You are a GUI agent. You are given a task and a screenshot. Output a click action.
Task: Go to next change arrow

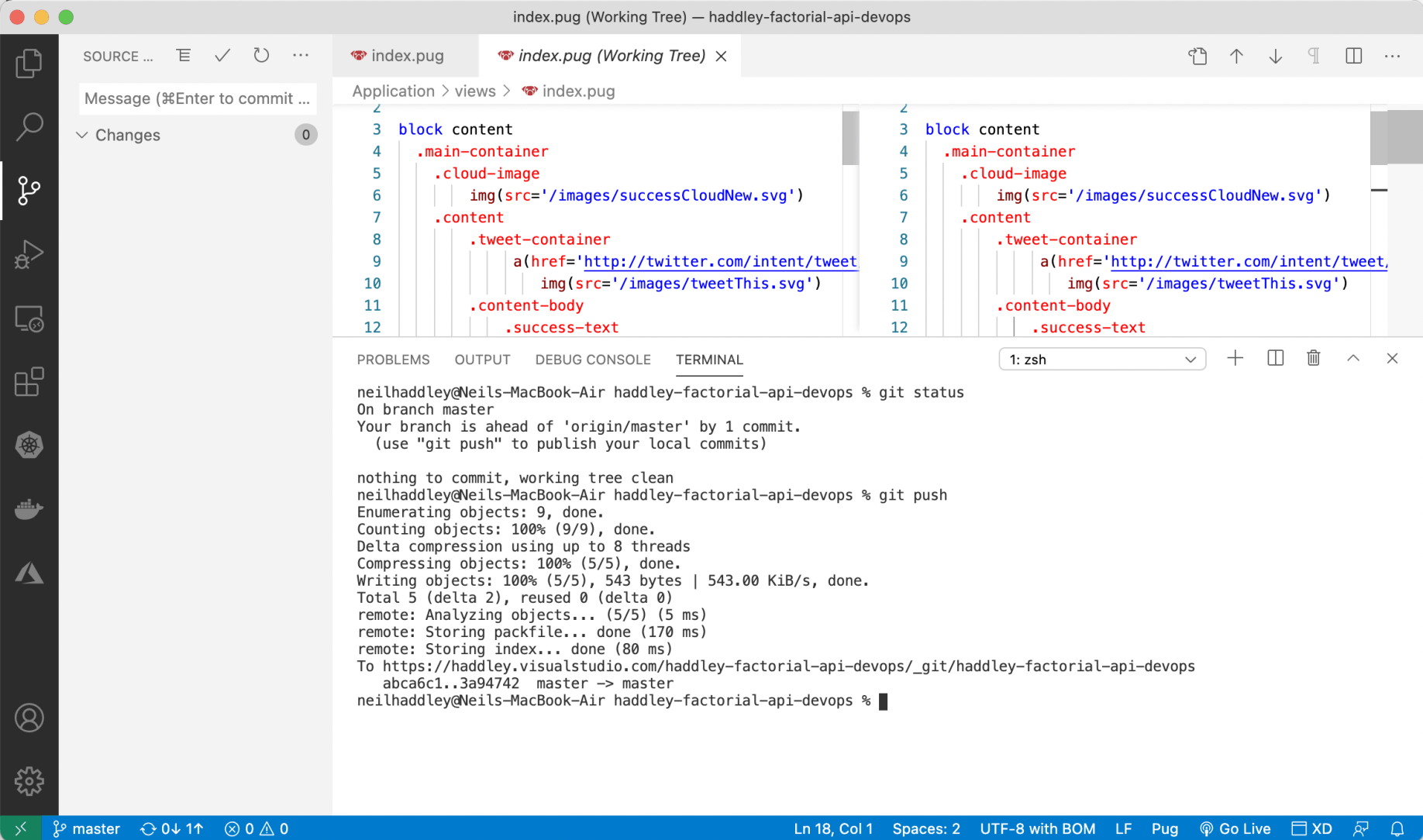[1275, 56]
